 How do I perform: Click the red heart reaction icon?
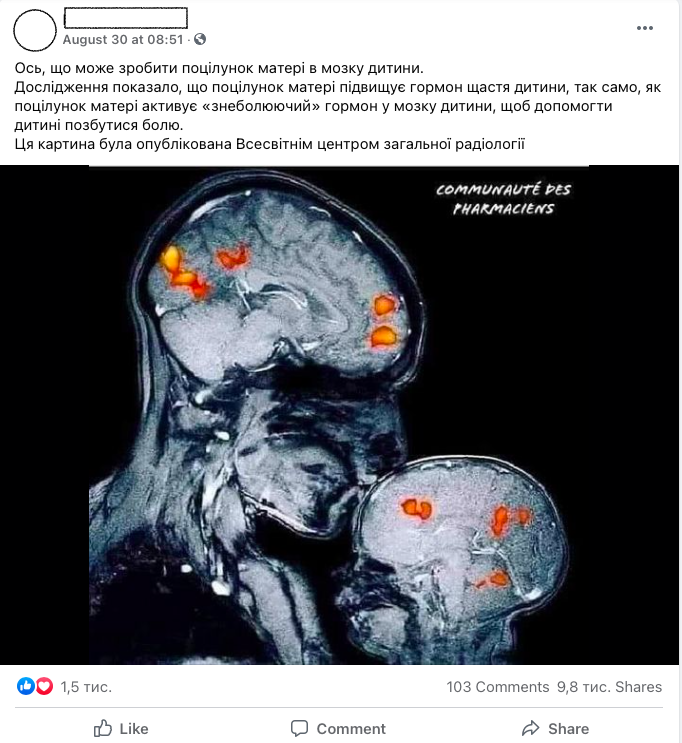pyautogui.click(x=44, y=686)
